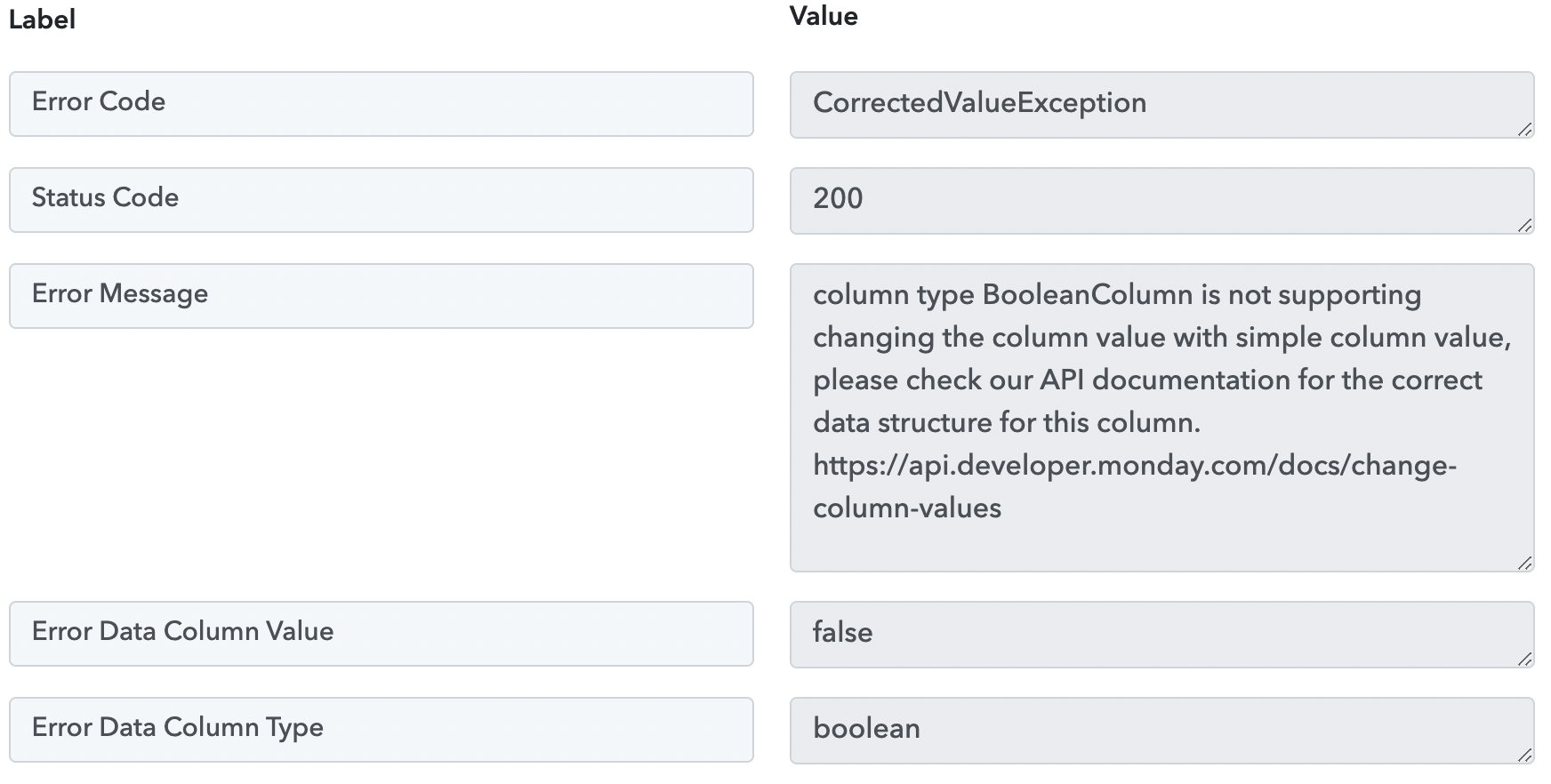
Task: Click resize handle of CorrectedValueException field
Action: pos(1524,130)
